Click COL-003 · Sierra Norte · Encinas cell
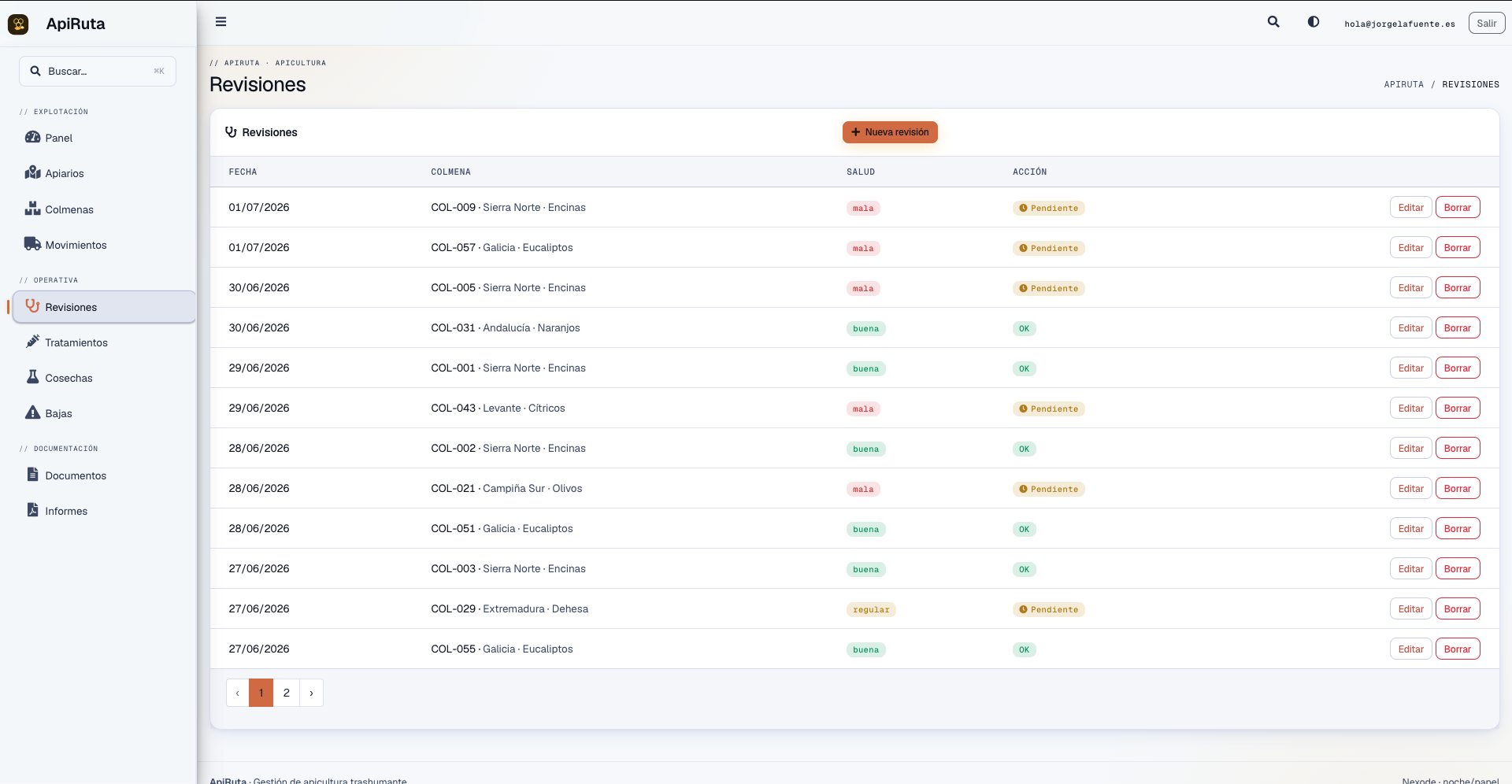 (x=508, y=568)
